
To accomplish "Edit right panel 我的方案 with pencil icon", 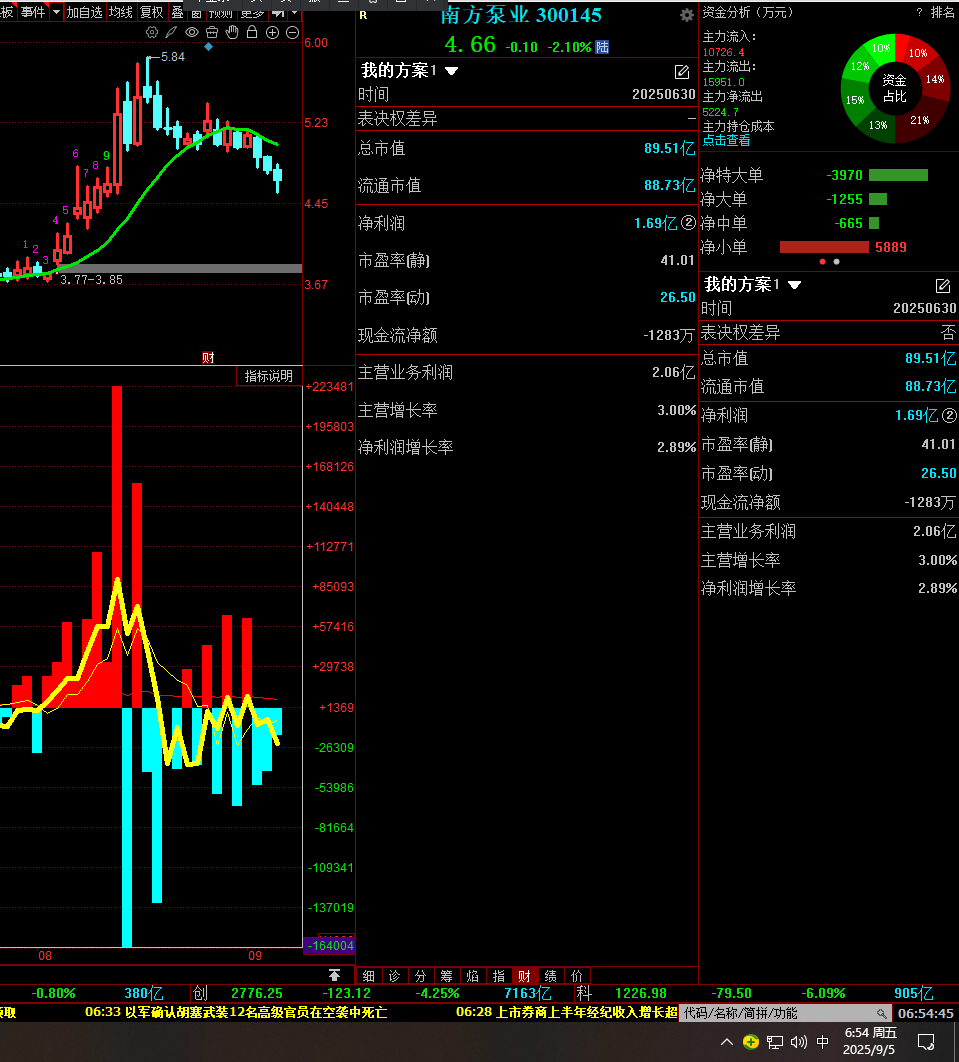I will click(943, 286).
